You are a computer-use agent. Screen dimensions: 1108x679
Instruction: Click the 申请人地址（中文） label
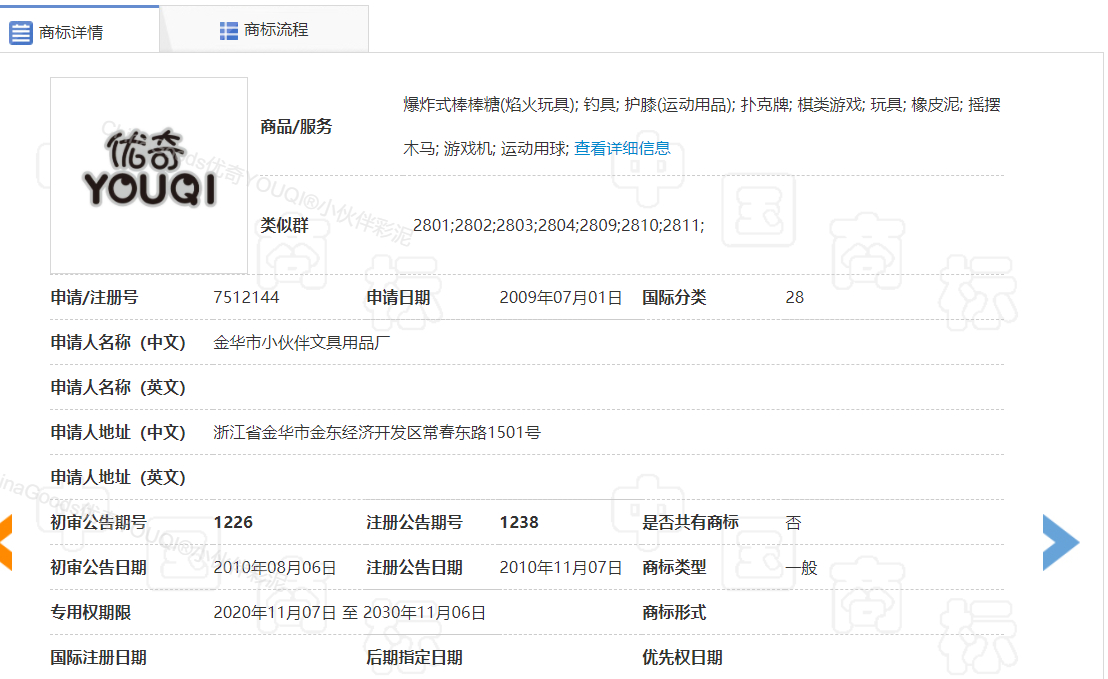pyautogui.click(x=118, y=432)
